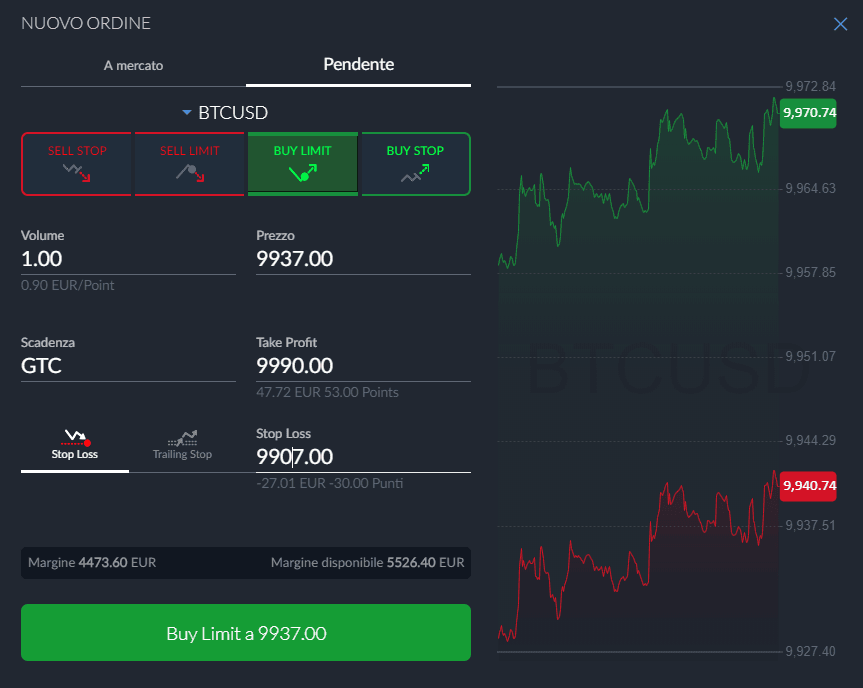
Task: Click the NUOVO ORDINE title
Action: pos(86,23)
